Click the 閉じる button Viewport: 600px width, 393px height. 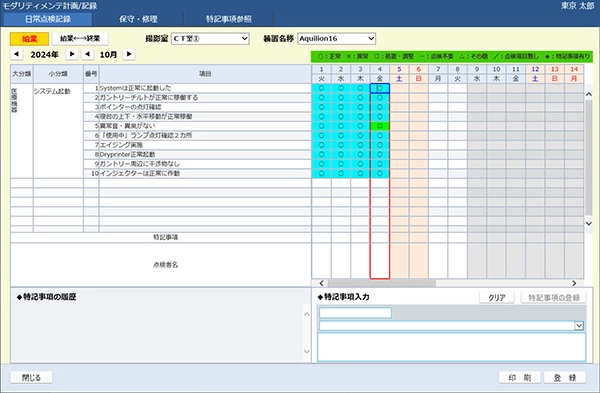pyautogui.click(x=31, y=378)
